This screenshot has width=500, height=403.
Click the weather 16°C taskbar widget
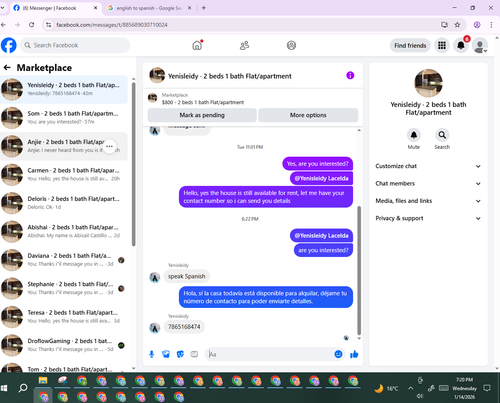coord(386,388)
